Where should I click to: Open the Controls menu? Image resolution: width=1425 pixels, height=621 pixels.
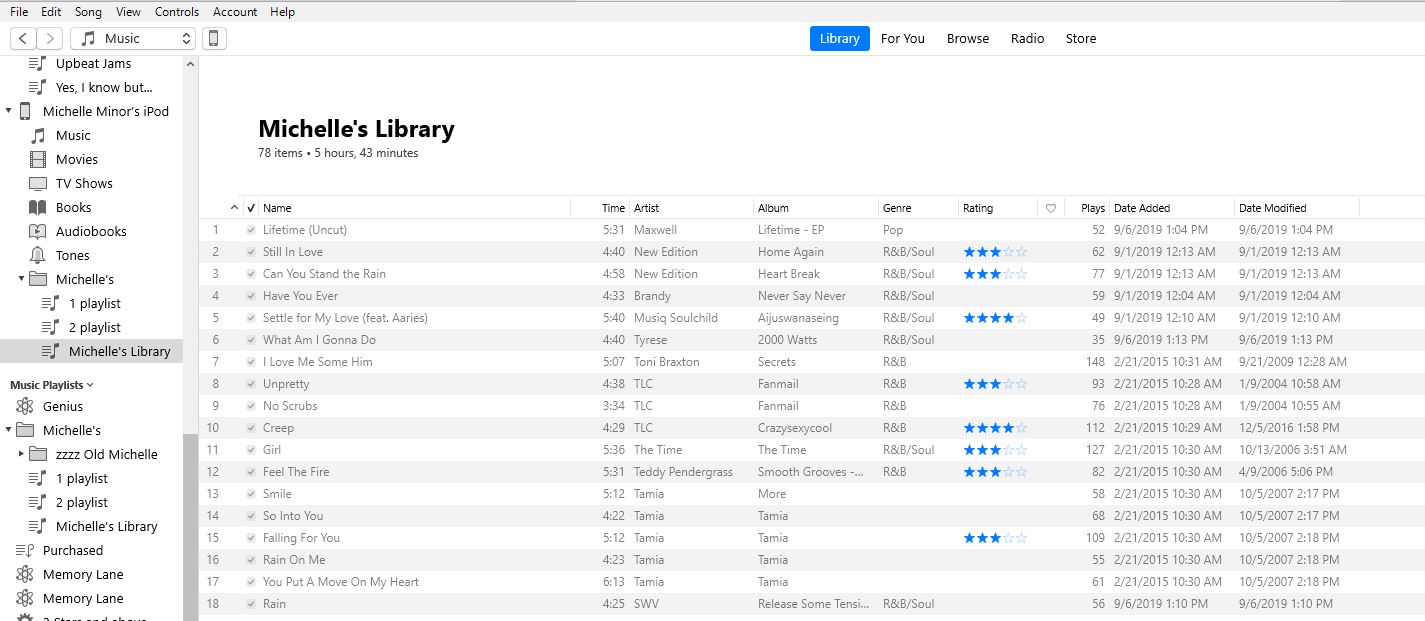pos(177,12)
